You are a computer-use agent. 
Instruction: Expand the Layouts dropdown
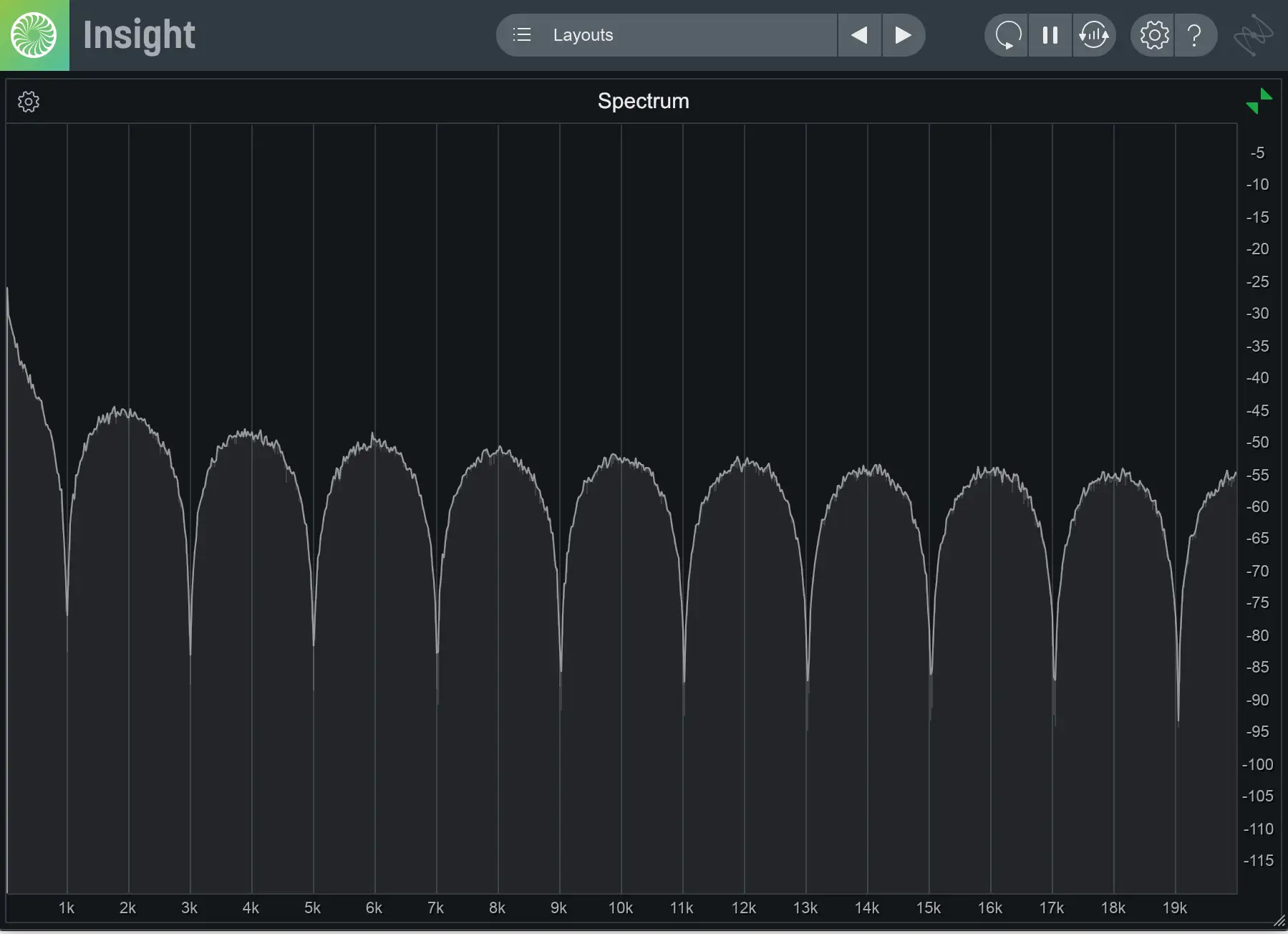666,35
